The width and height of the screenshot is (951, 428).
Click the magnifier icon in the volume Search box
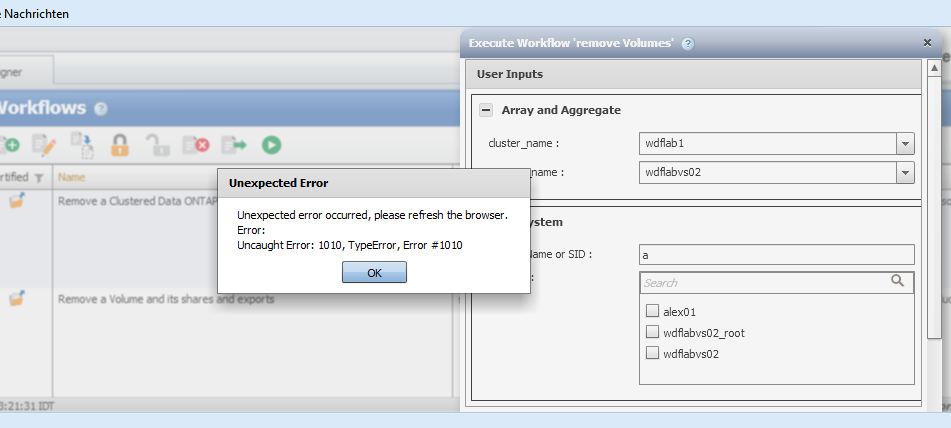click(897, 281)
